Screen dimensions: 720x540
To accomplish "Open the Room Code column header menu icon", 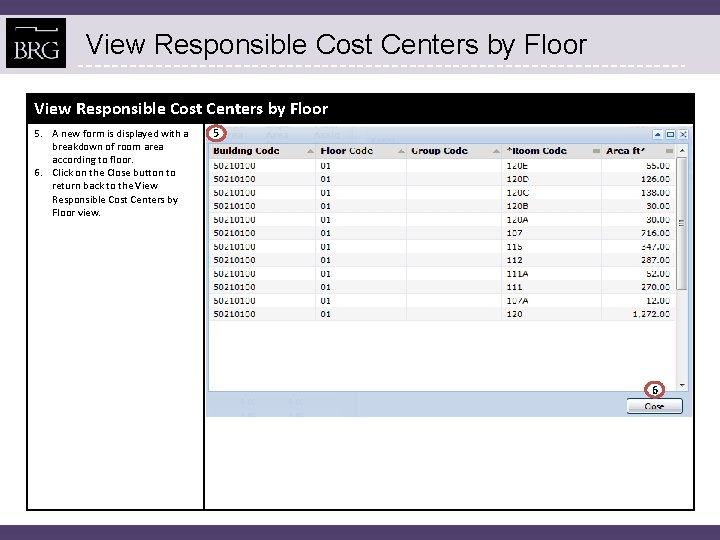I will [596, 151].
